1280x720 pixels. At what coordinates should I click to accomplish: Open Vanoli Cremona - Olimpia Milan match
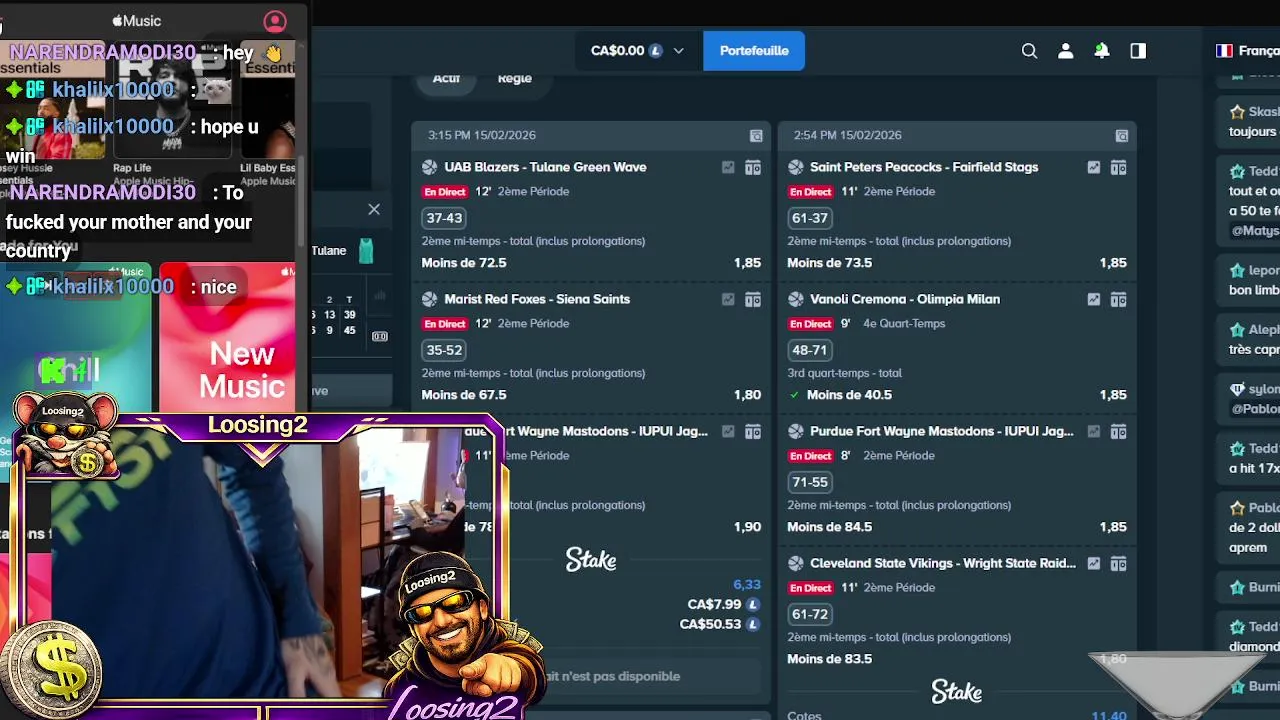click(905, 299)
